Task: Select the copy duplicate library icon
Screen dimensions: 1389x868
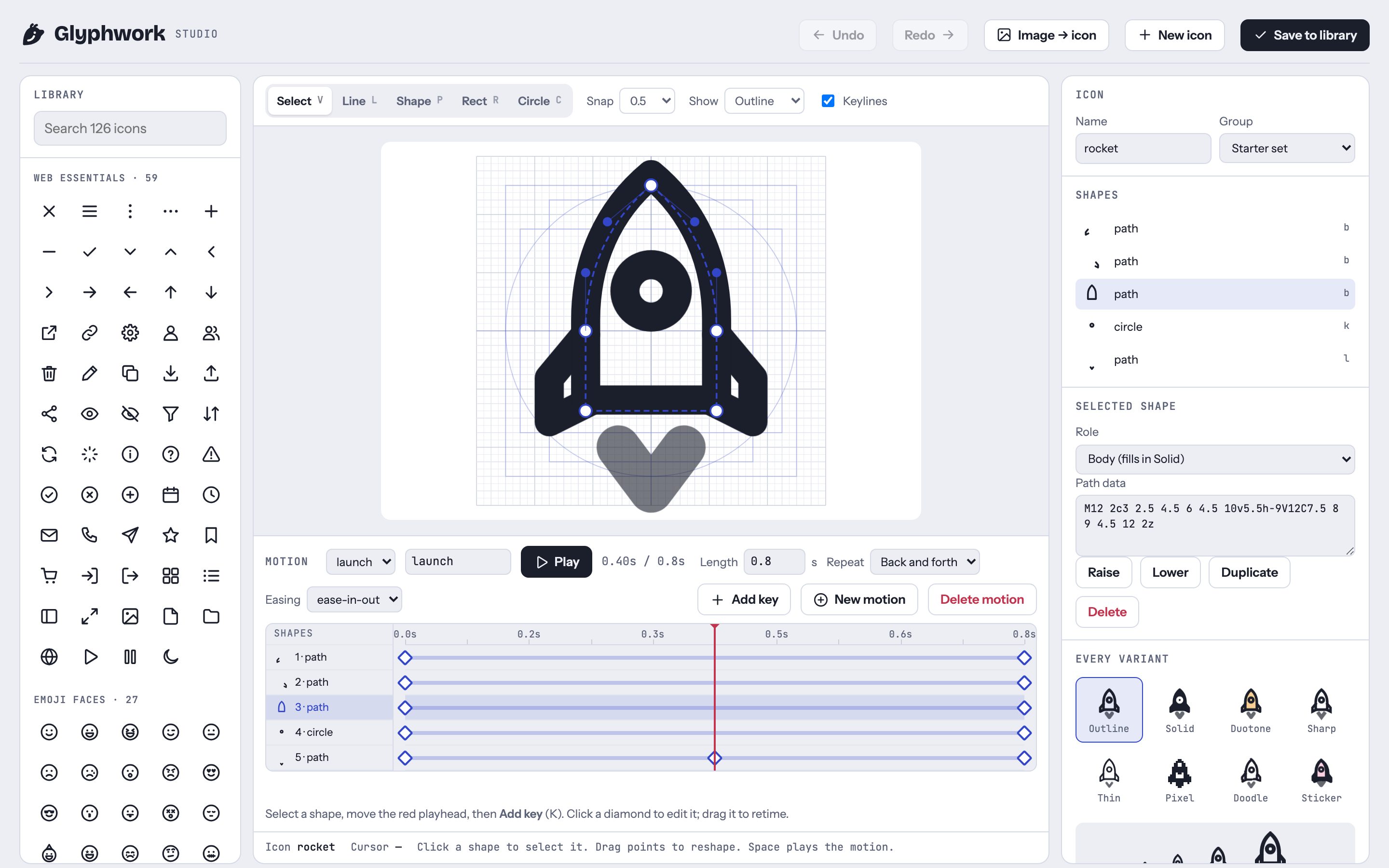Action: pos(130,373)
